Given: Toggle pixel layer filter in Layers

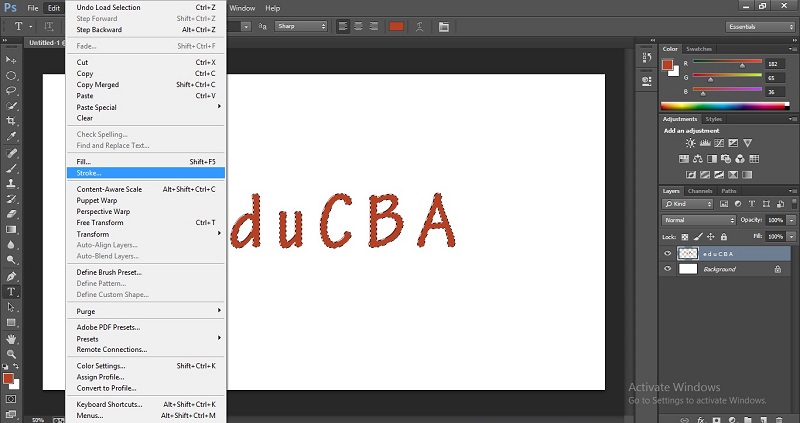Looking at the screenshot, I should point(724,204).
